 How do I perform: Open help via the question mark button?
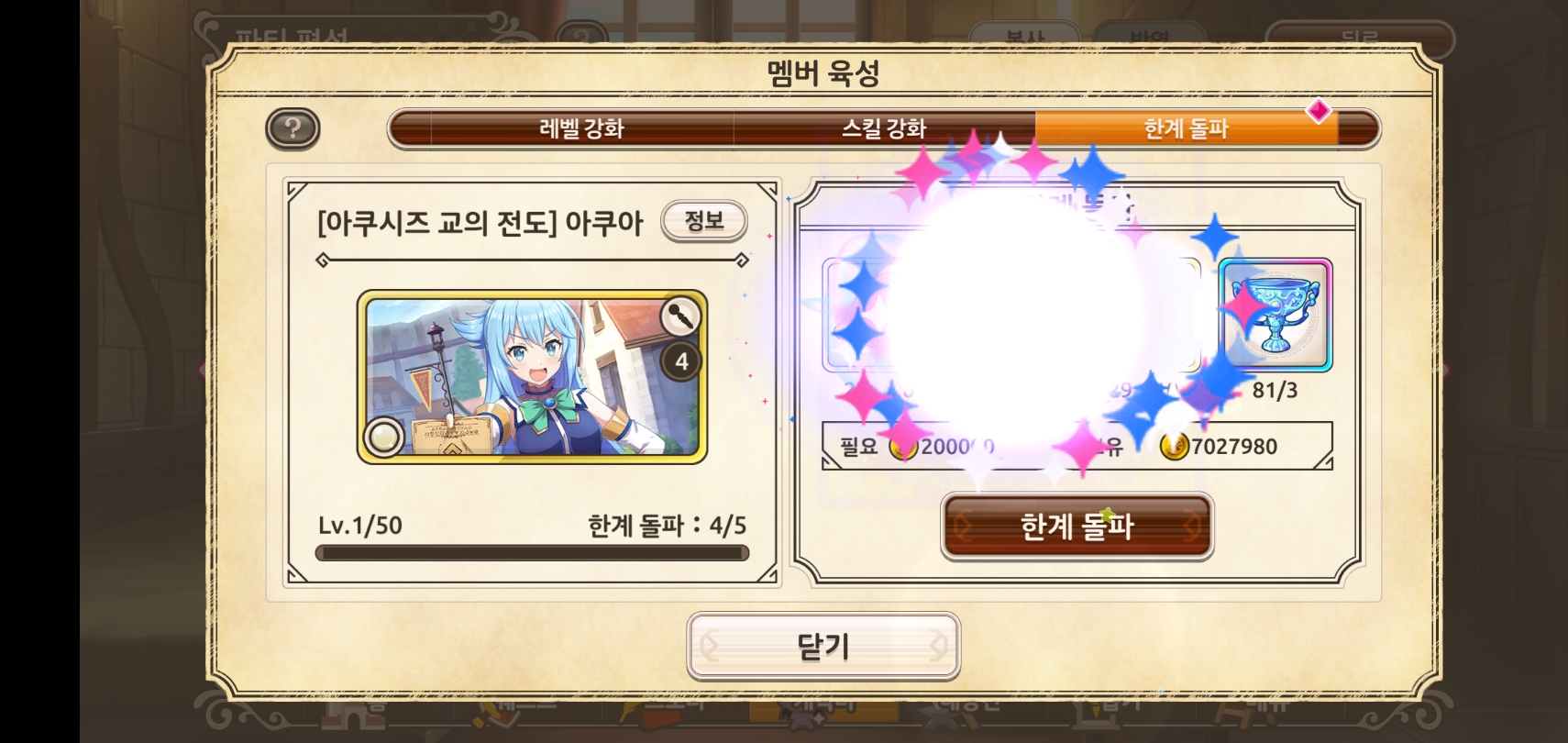[x=293, y=128]
